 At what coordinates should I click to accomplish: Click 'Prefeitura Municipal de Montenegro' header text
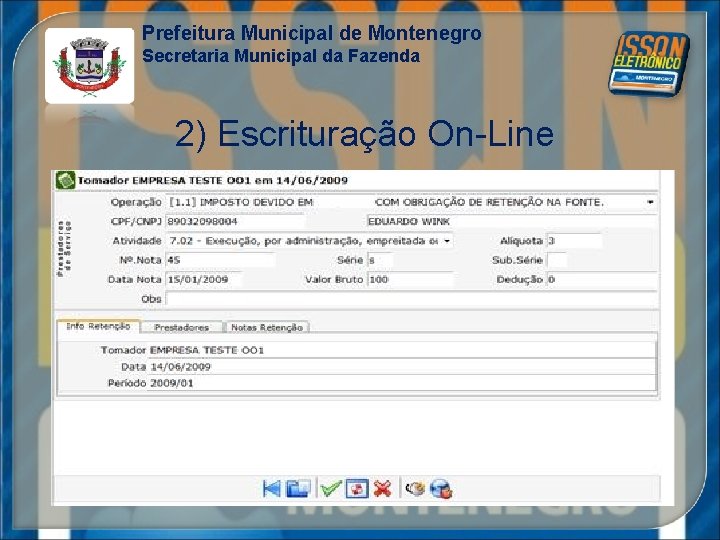(311, 33)
